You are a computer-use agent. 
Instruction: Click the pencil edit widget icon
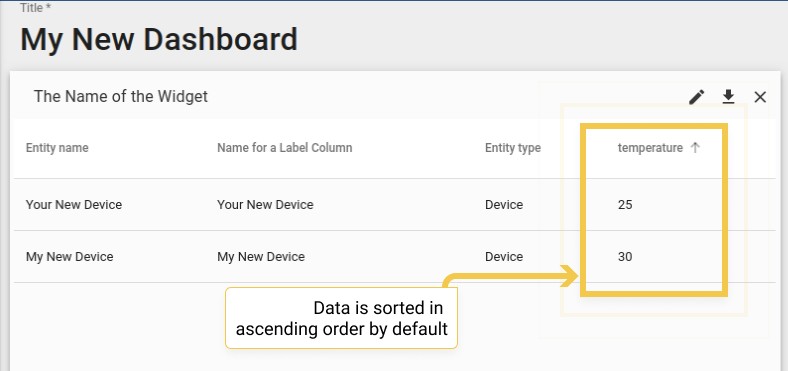point(697,97)
